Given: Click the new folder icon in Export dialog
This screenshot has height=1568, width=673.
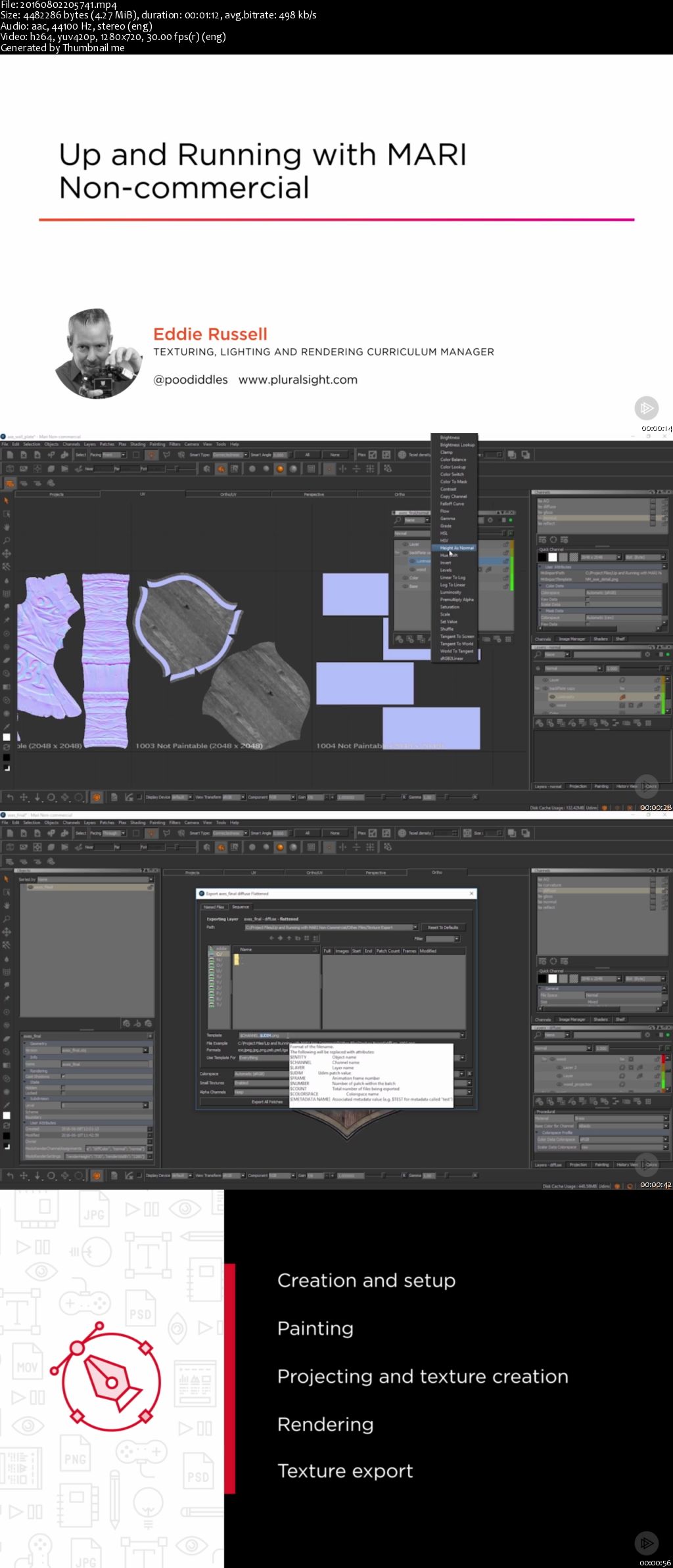Looking at the screenshot, I should (297, 938).
